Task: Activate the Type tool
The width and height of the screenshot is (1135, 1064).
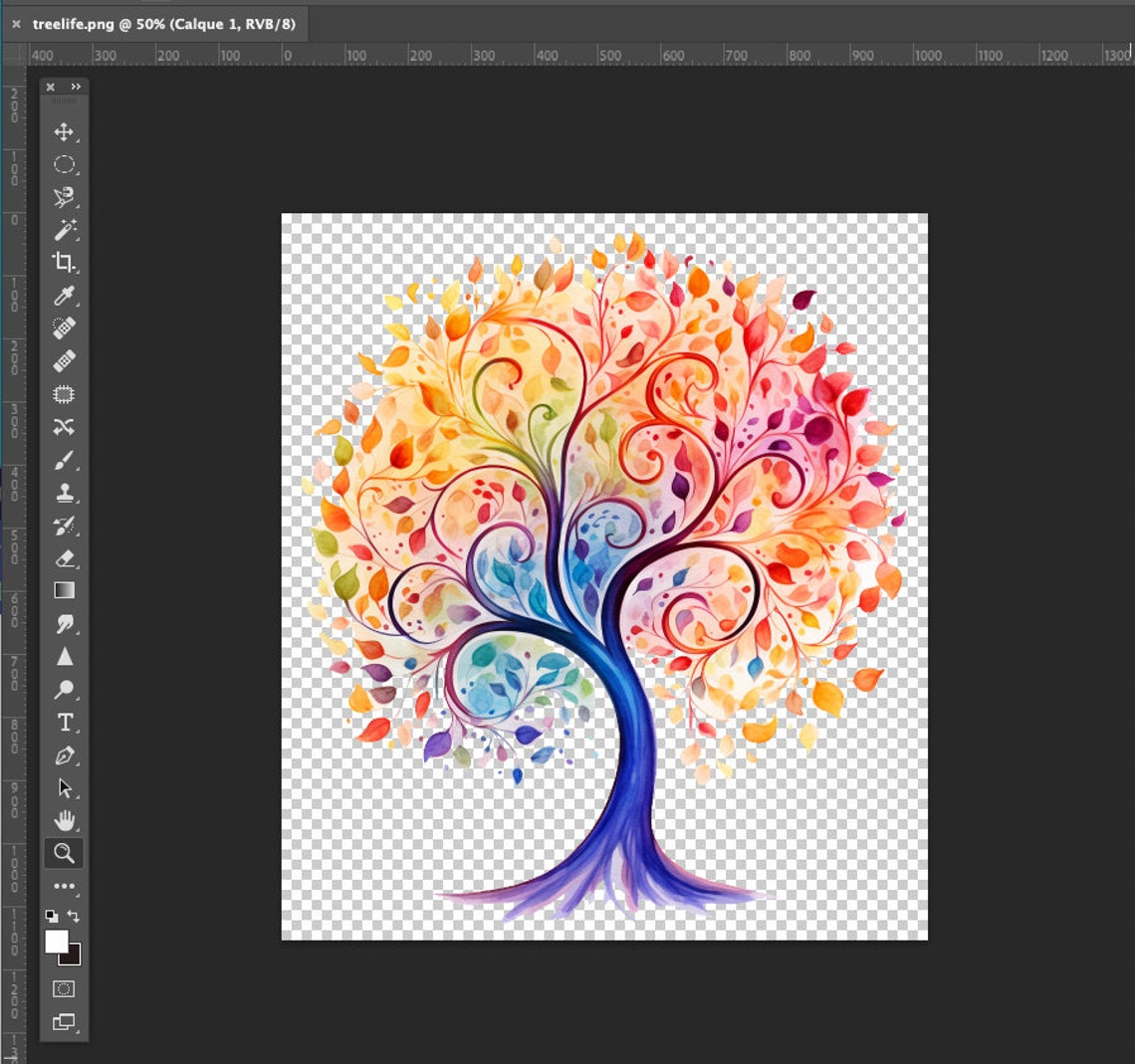Action: [x=64, y=723]
